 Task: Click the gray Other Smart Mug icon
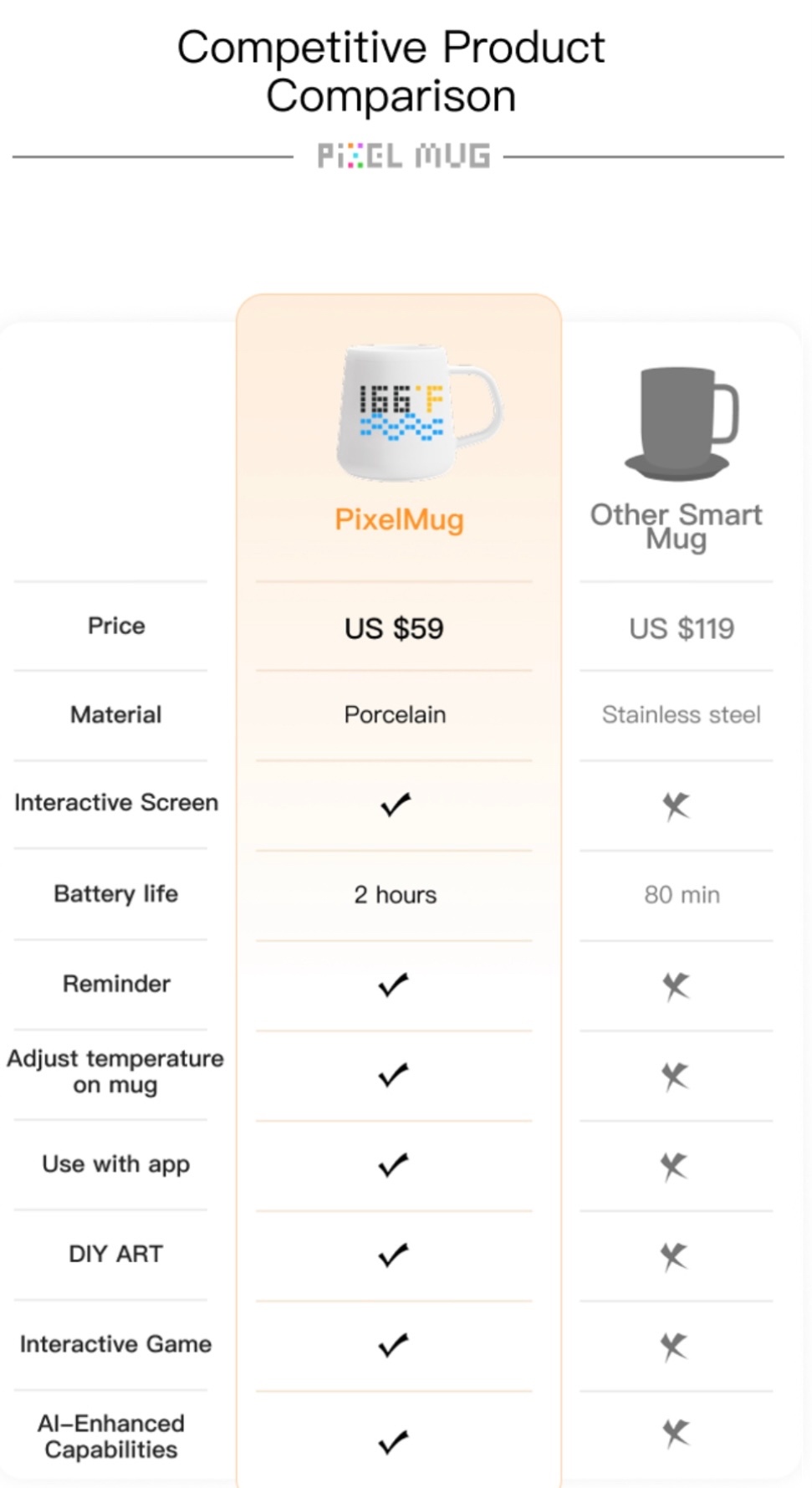pyautogui.click(x=681, y=424)
